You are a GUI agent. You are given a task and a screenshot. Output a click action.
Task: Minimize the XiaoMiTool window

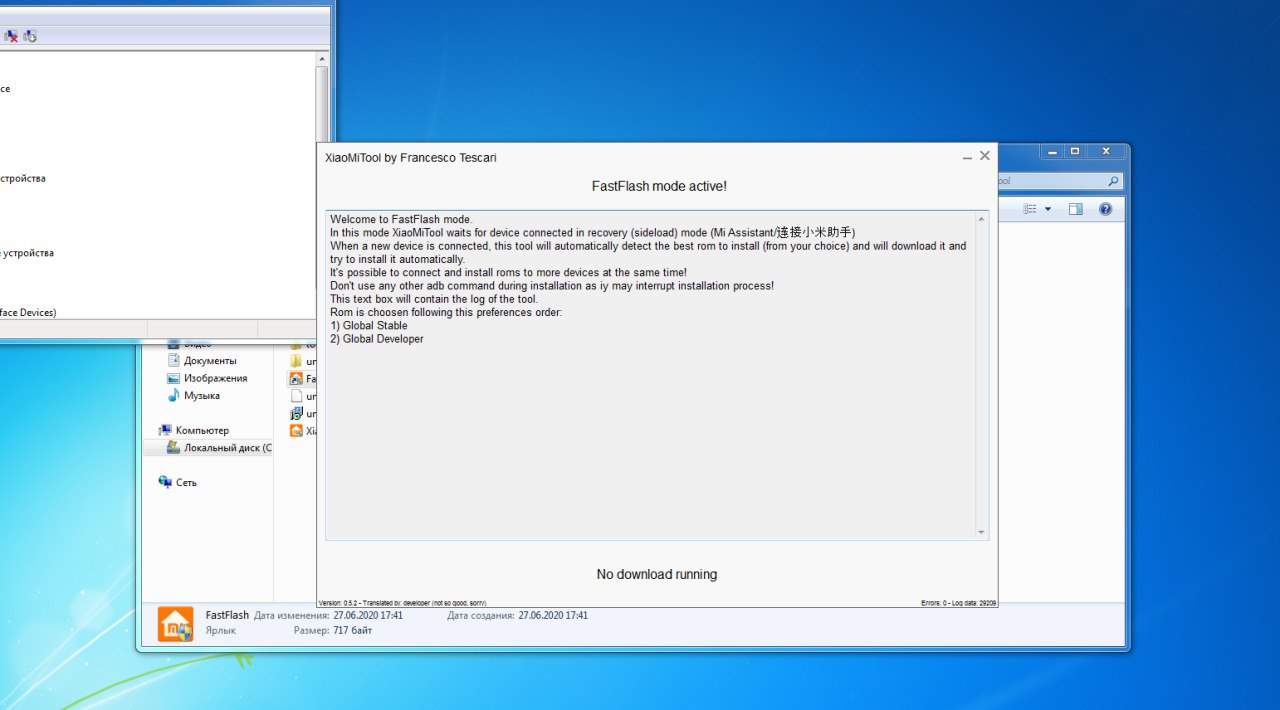point(967,158)
